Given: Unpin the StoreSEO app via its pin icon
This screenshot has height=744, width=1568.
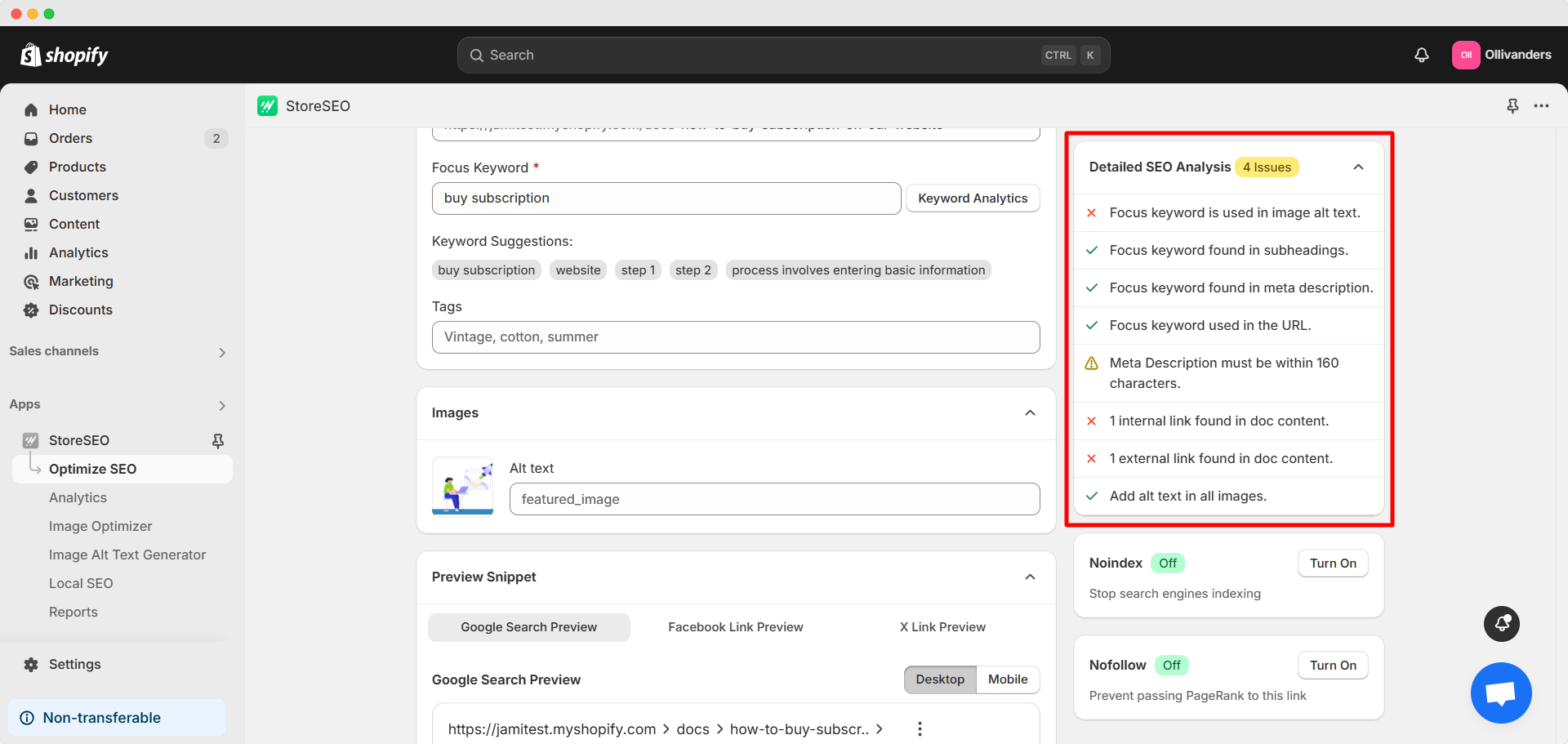Looking at the screenshot, I should (x=218, y=440).
